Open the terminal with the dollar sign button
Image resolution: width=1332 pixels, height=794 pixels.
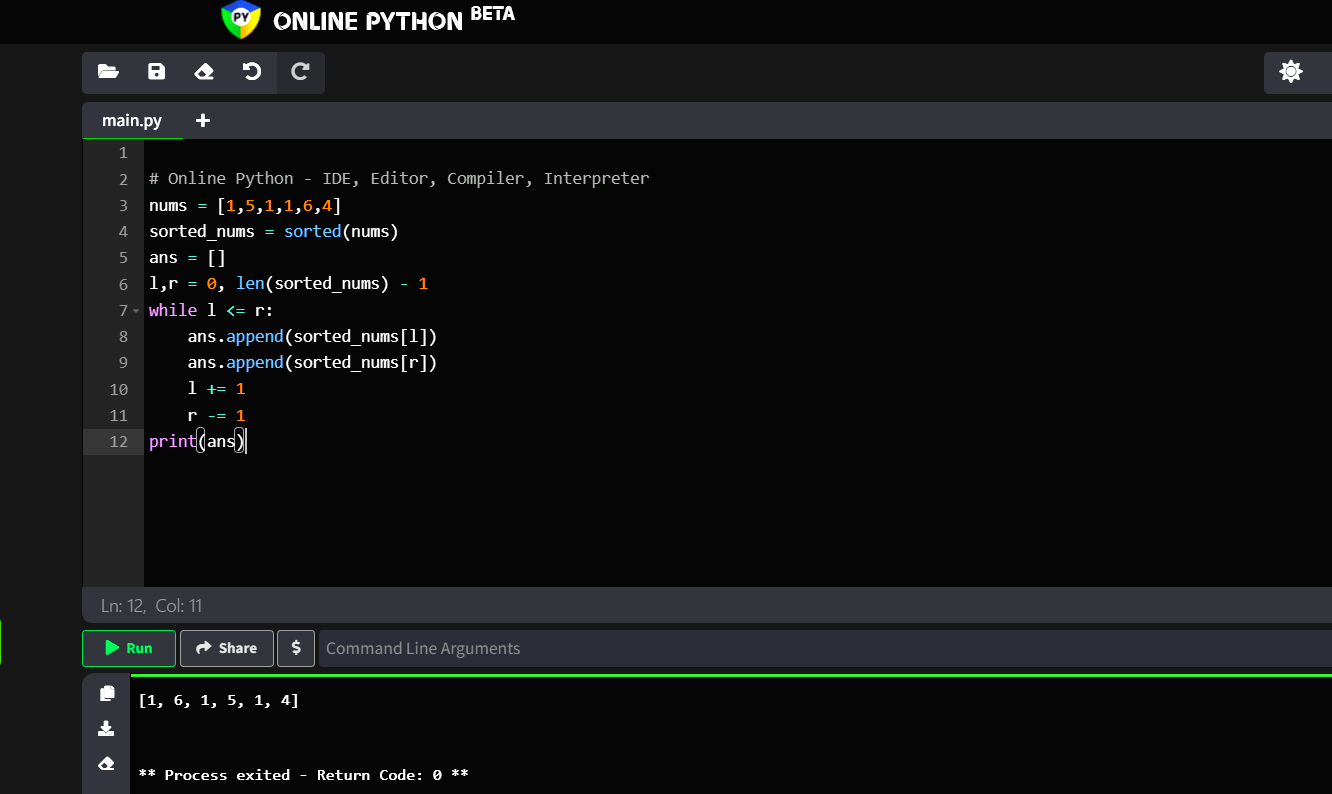(x=296, y=648)
